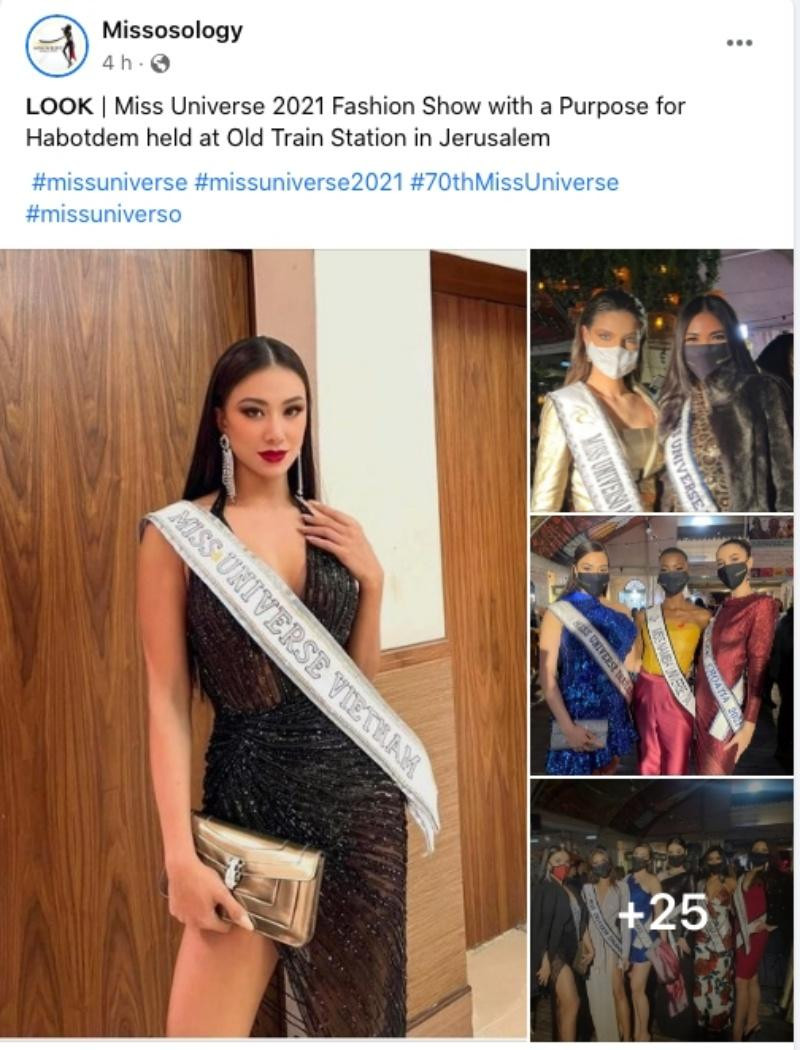Open the #missuniverse hashtag
The image size is (800, 1050).
pos(109,182)
